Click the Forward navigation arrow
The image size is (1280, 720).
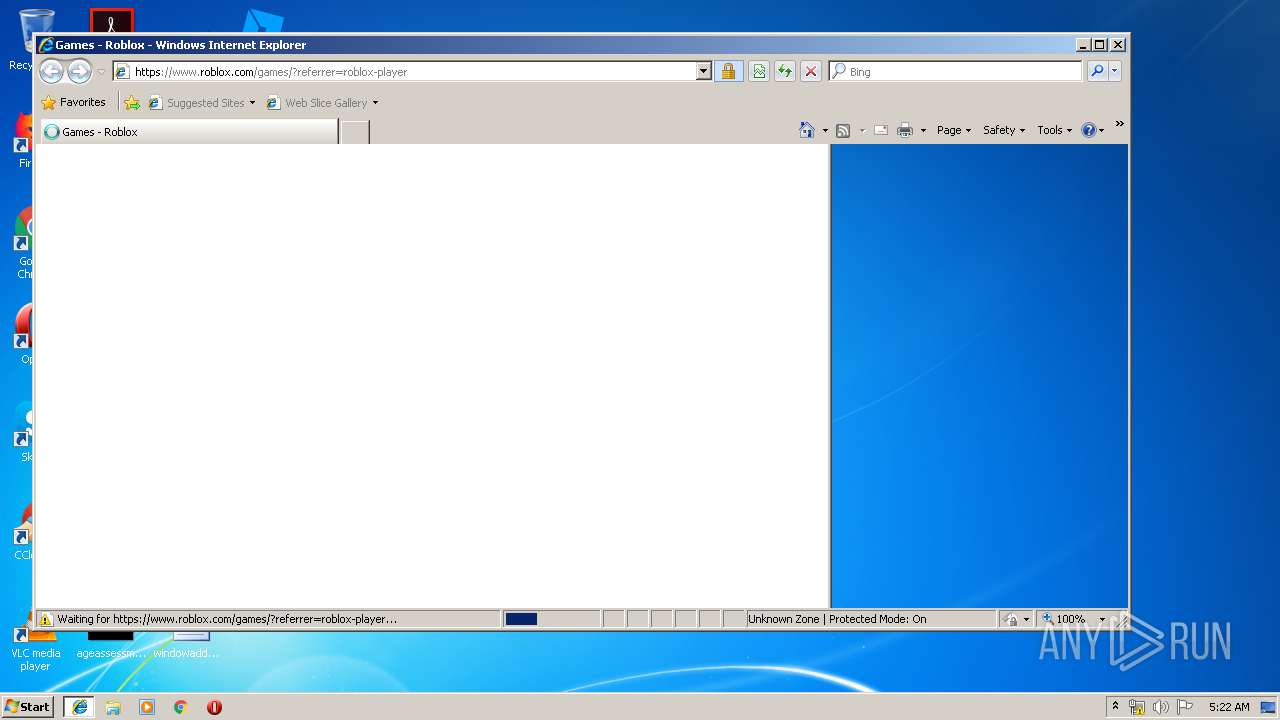point(79,71)
